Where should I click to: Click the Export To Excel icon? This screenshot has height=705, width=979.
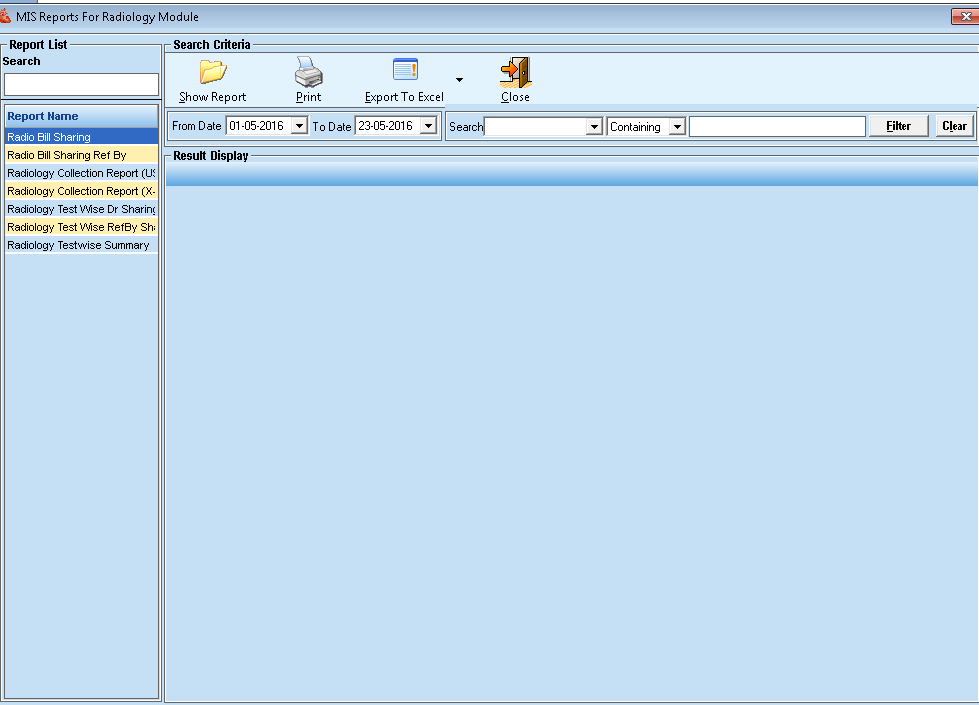404,70
